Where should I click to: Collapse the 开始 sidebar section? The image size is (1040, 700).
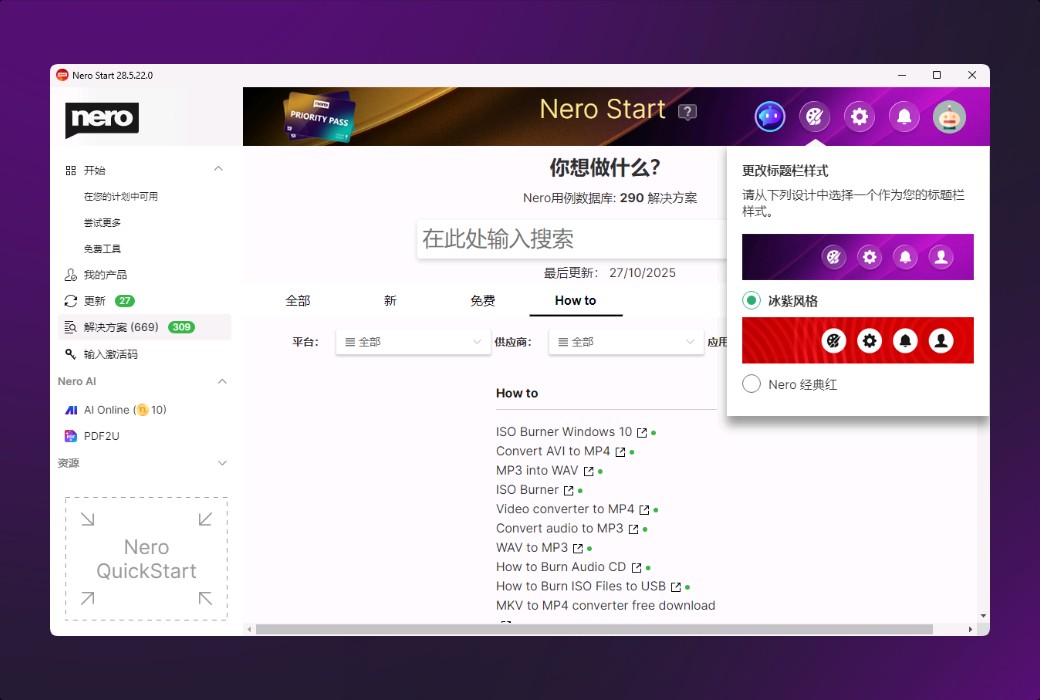[x=218, y=169]
